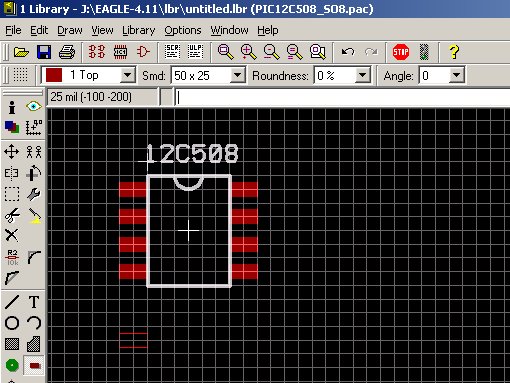
Task: Activate the Smd pad tool button
Action: click(x=34, y=366)
